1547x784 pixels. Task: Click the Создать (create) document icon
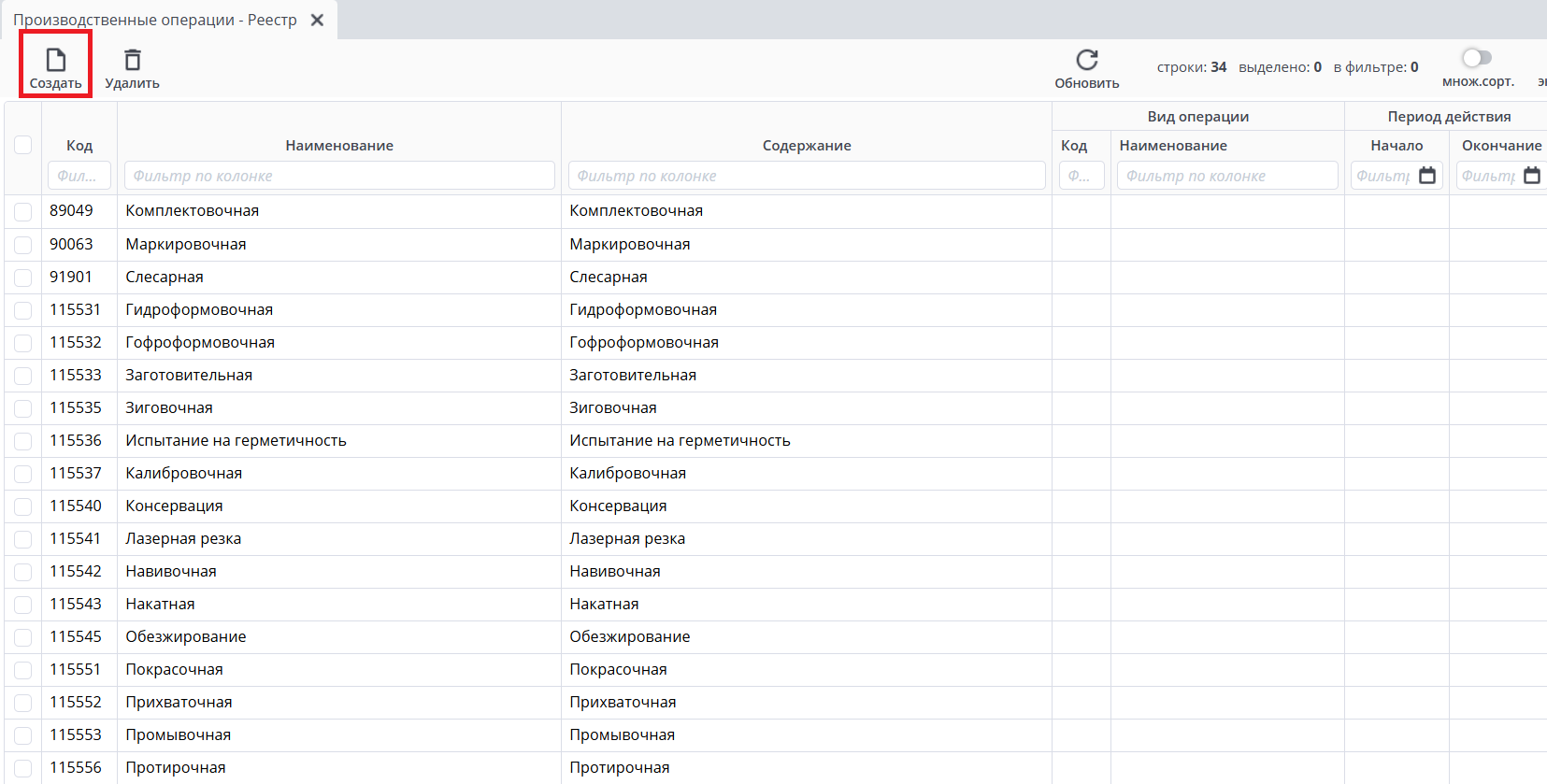(56, 61)
